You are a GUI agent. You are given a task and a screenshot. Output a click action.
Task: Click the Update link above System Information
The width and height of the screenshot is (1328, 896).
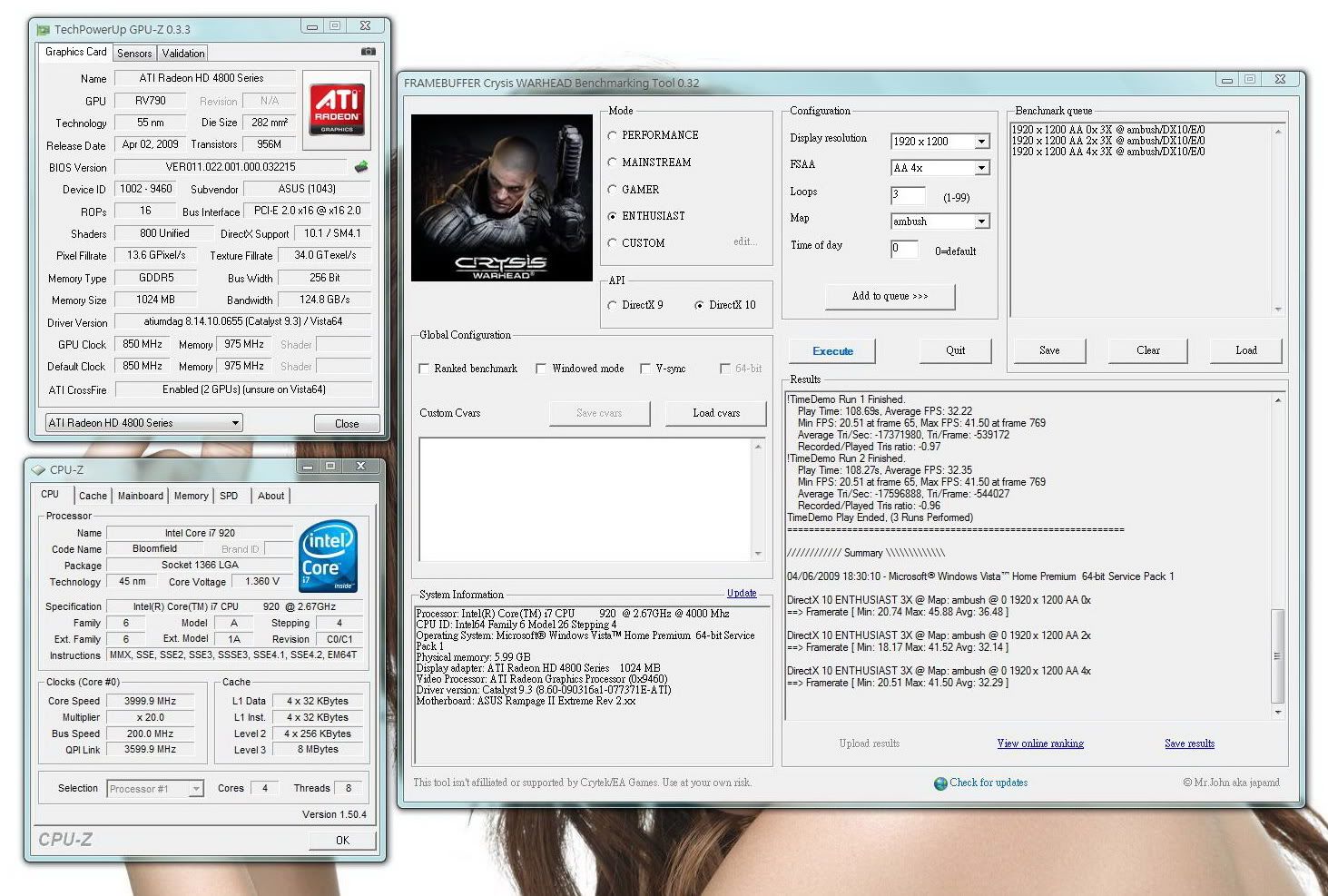tap(742, 593)
